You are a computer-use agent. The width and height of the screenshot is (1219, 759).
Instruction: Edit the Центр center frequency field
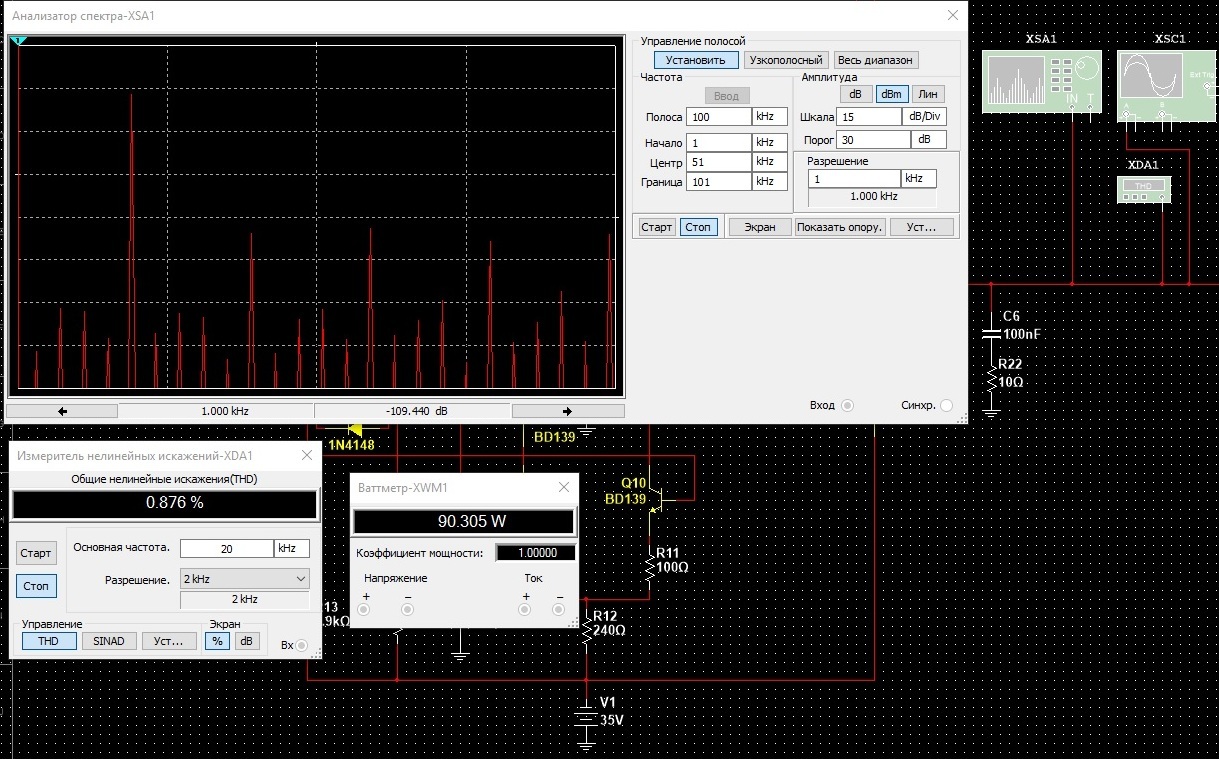click(719, 162)
